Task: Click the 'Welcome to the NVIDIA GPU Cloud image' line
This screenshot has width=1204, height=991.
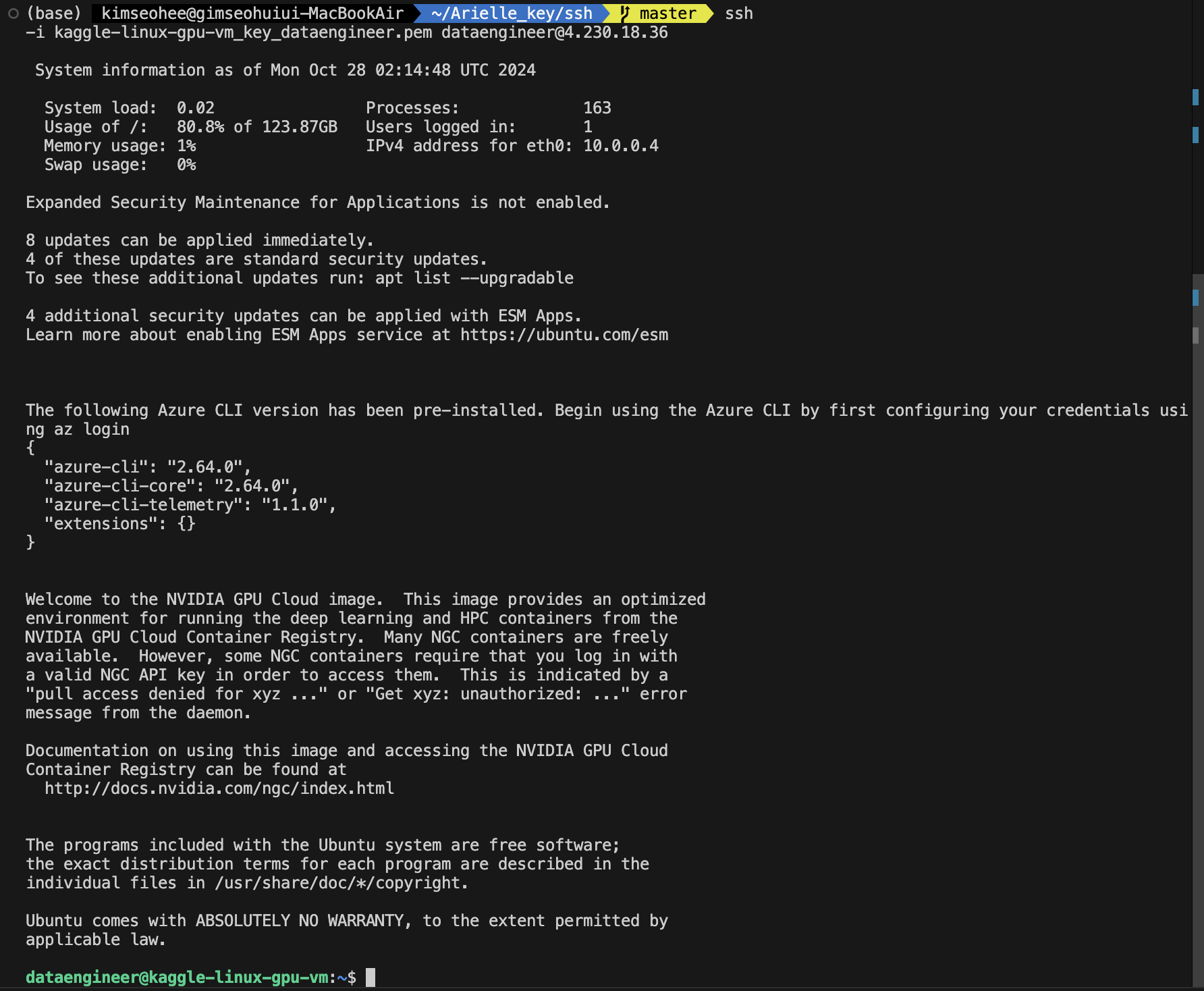Action: tap(366, 599)
